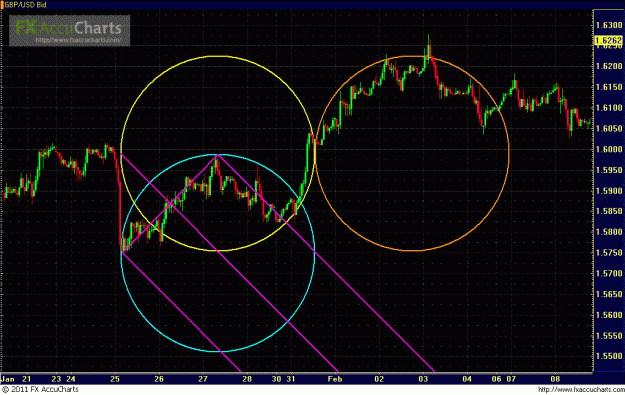
Task: Click the 1.6150 price axis label
Action: tap(609, 87)
